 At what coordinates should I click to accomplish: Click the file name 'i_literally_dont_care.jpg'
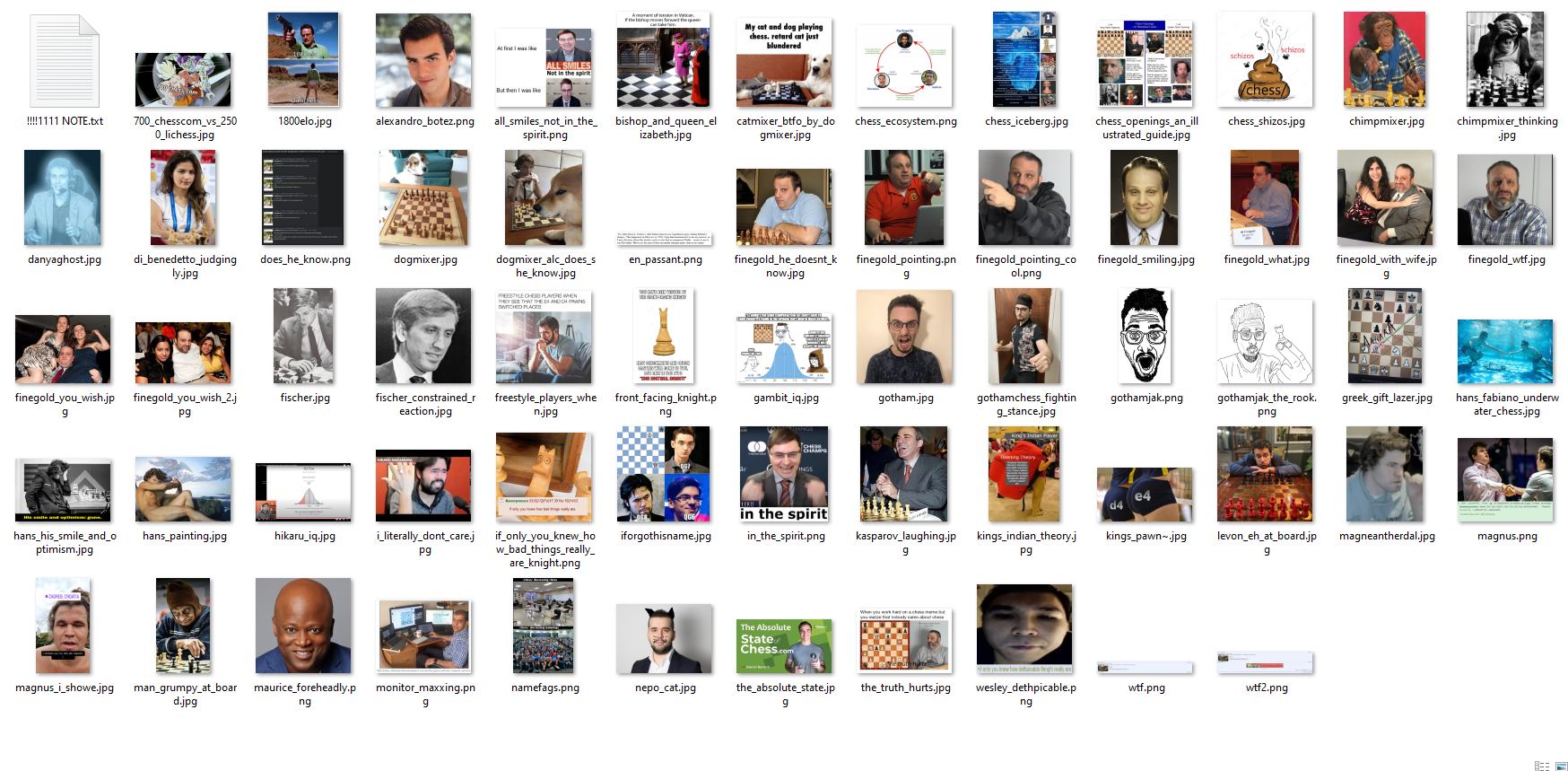coord(425,543)
